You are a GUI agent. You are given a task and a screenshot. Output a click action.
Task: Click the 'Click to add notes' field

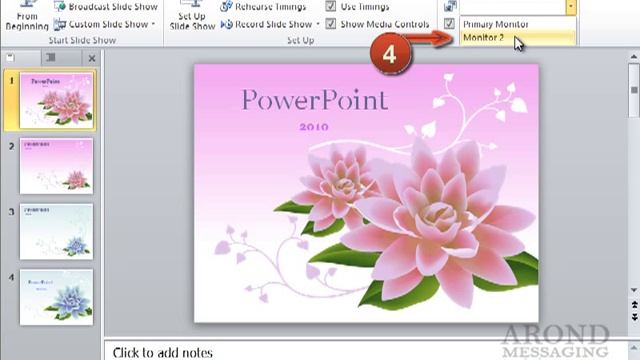tap(365, 352)
